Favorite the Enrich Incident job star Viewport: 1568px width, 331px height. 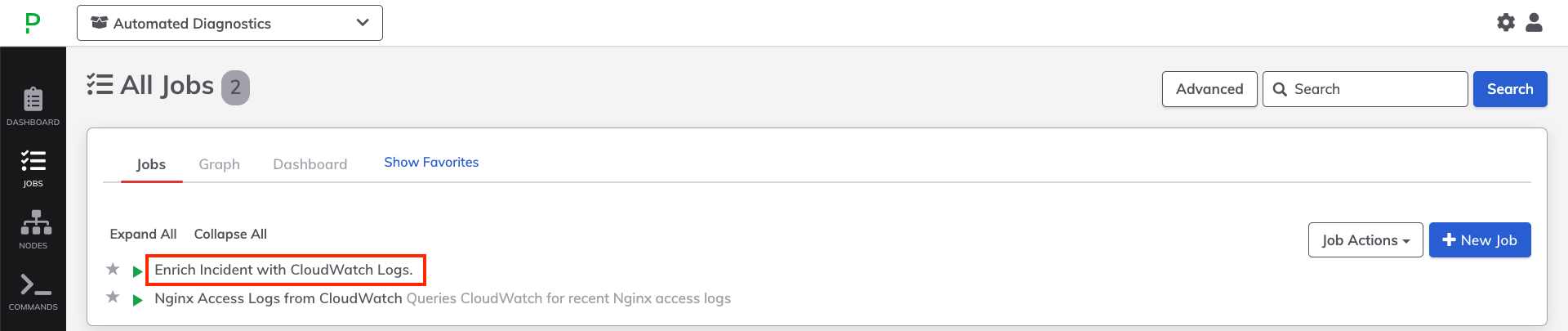[x=113, y=269]
